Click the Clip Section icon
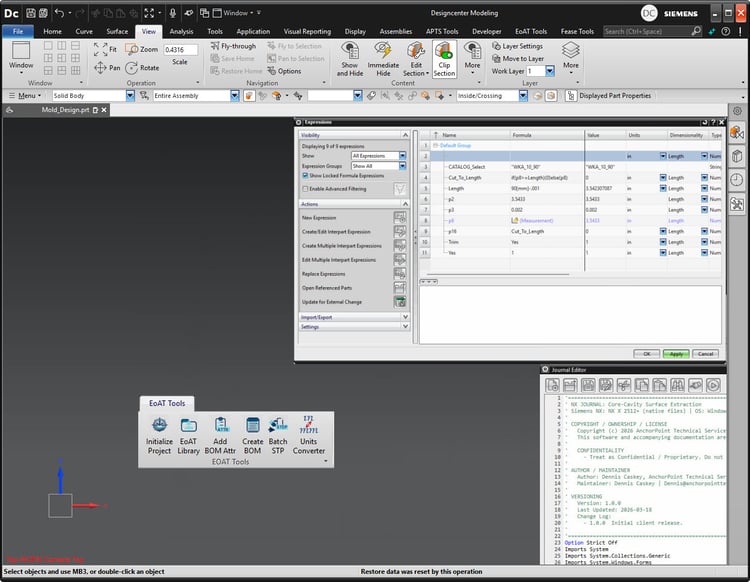This screenshot has width=750, height=582. [444, 59]
